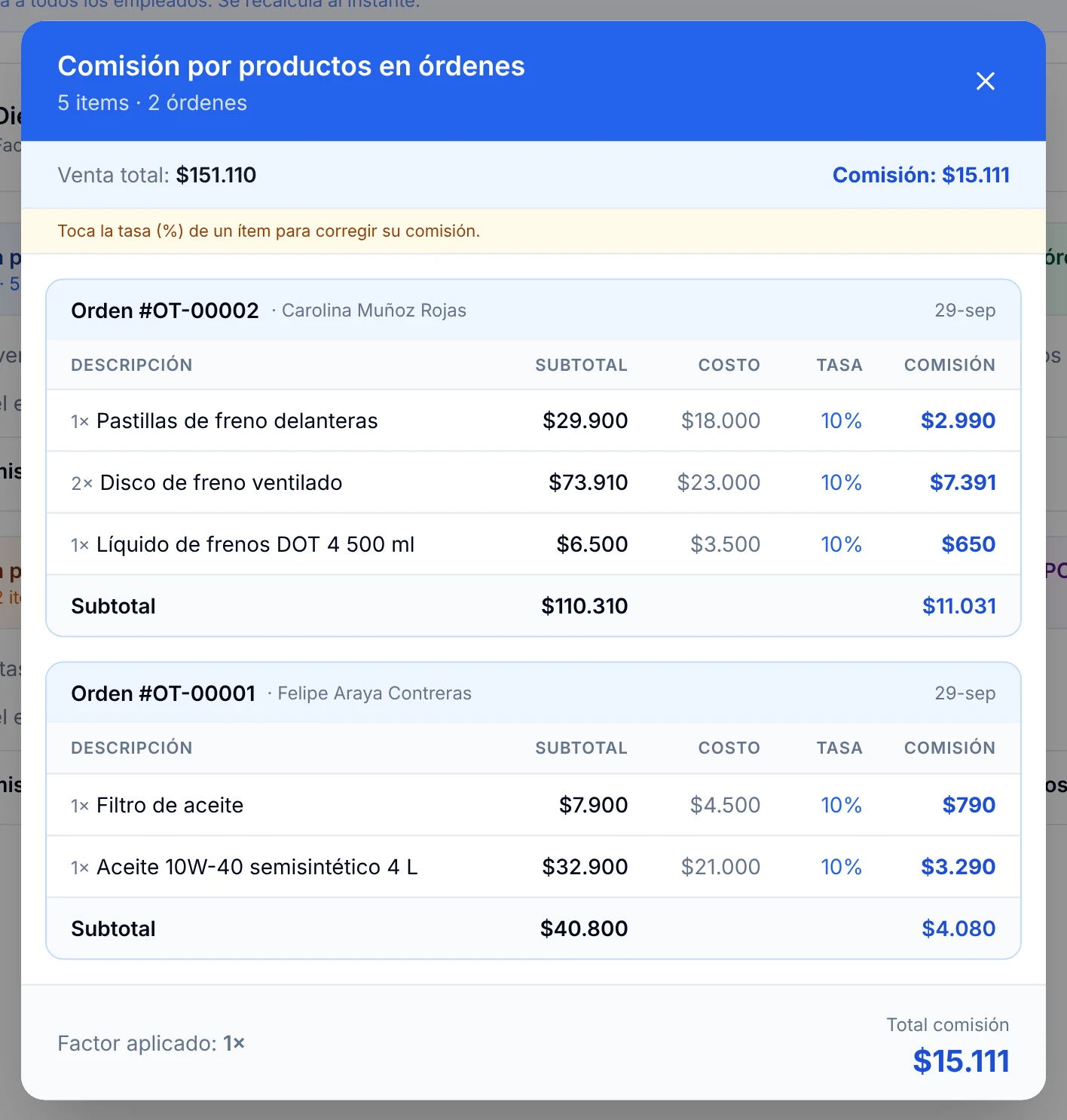
Task: Click the modal title Comisión por productos en órdenes
Action: [292, 66]
